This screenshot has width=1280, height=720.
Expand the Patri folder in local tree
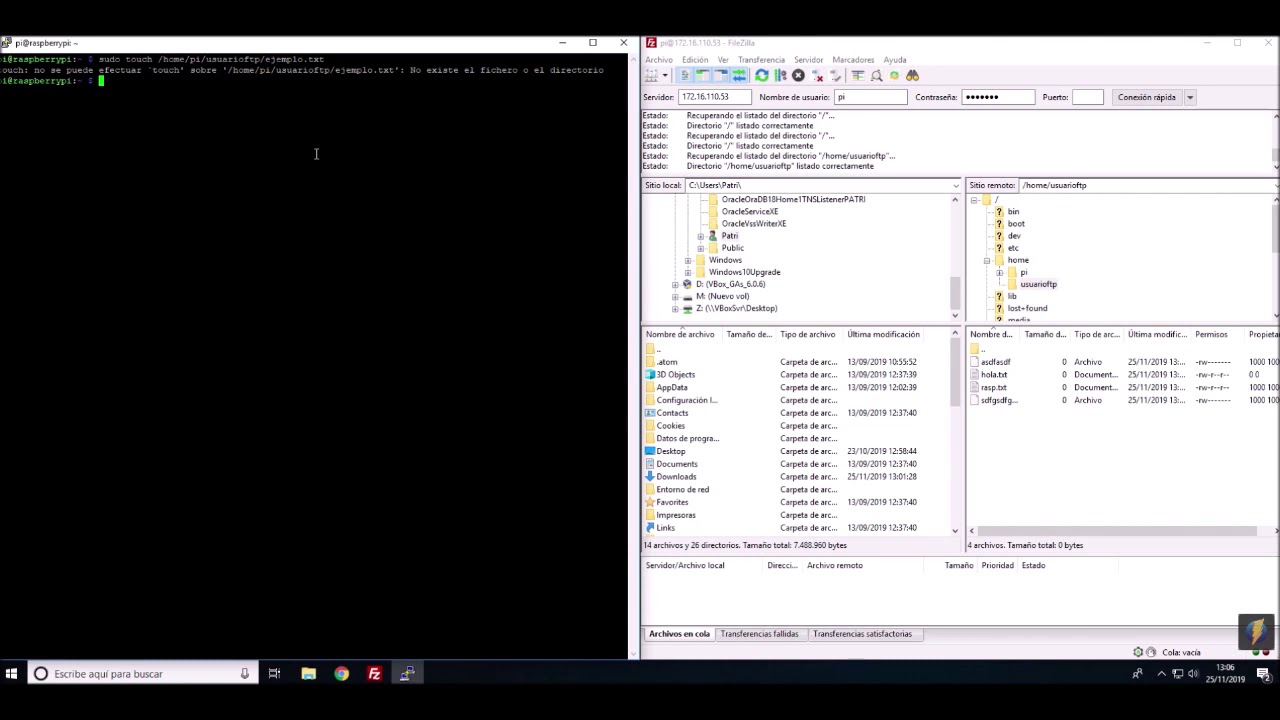click(700, 236)
